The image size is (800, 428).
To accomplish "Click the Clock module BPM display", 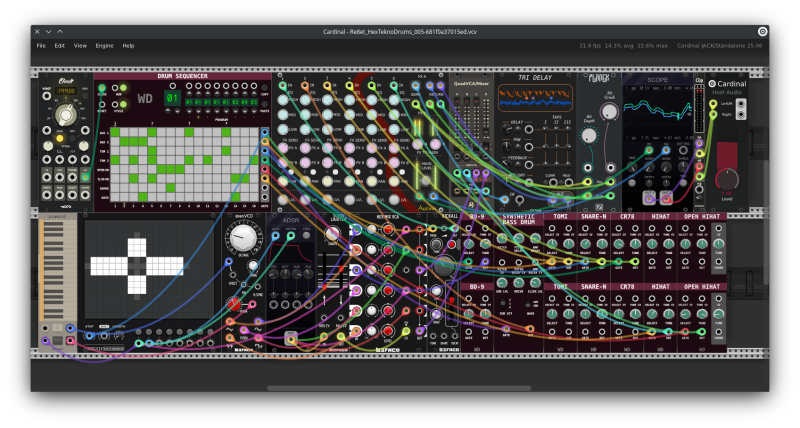I will [x=67, y=91].
